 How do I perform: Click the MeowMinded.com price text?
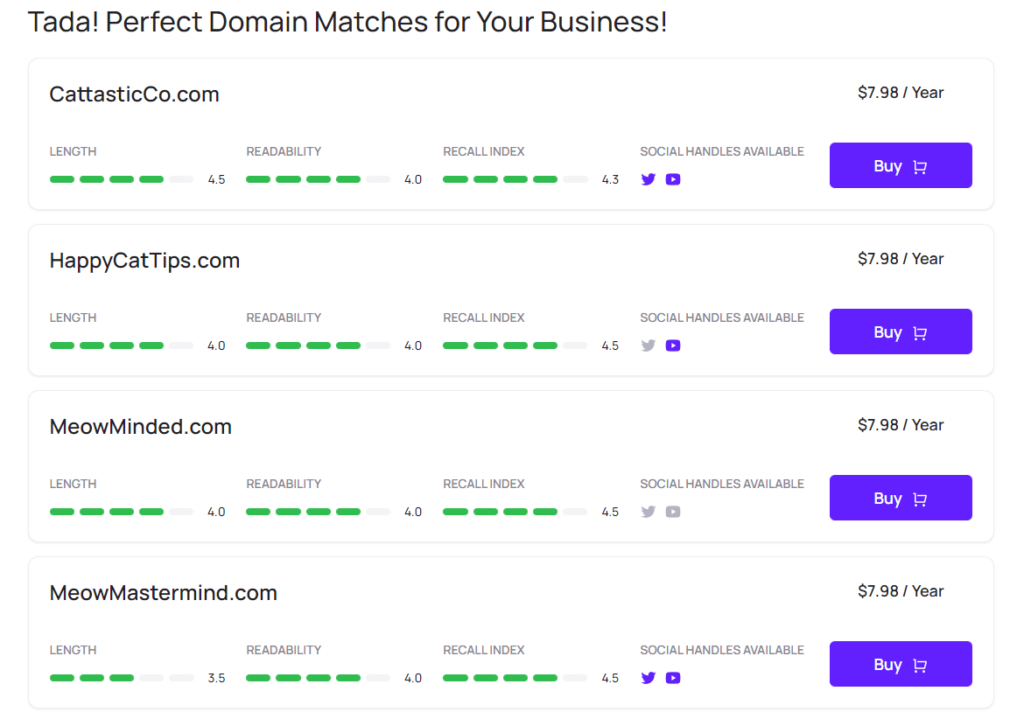900,425
